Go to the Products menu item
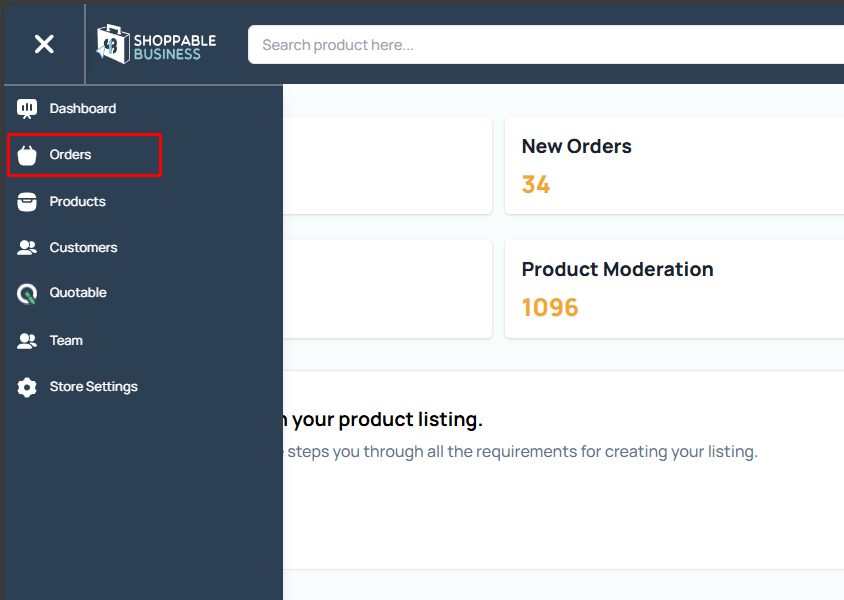The height and width of the screenshot is (600, 844). point(78,201)
